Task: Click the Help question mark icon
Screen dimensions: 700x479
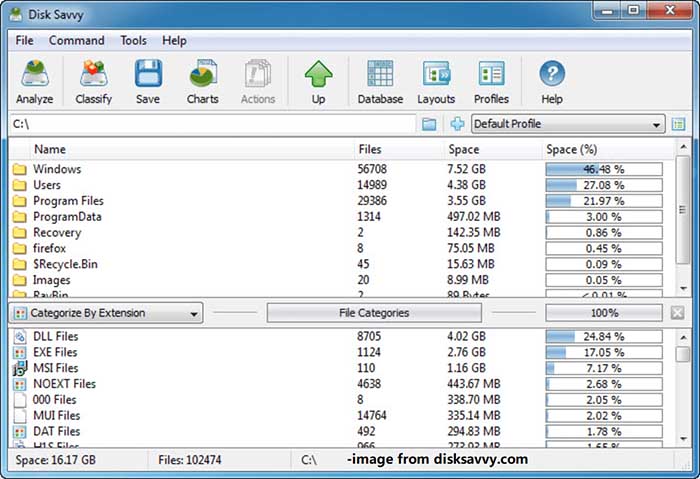Action: click(552, 73)
